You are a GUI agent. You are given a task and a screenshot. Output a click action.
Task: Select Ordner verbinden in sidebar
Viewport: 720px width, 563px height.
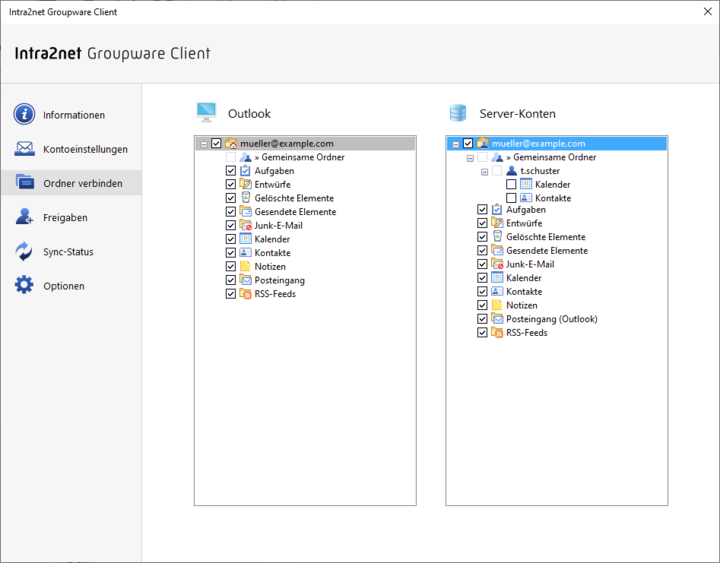pyautogui.click(x=71, y=183)
